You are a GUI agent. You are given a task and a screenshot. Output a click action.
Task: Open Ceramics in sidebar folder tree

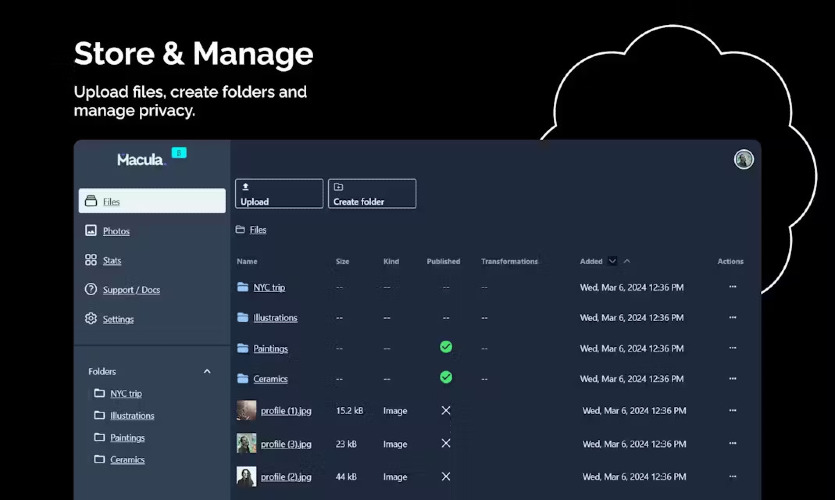click(127, 460)
